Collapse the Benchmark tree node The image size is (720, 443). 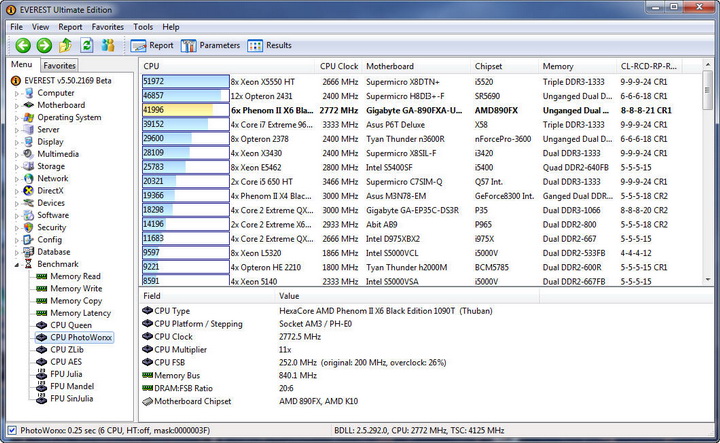click(17, 264)
